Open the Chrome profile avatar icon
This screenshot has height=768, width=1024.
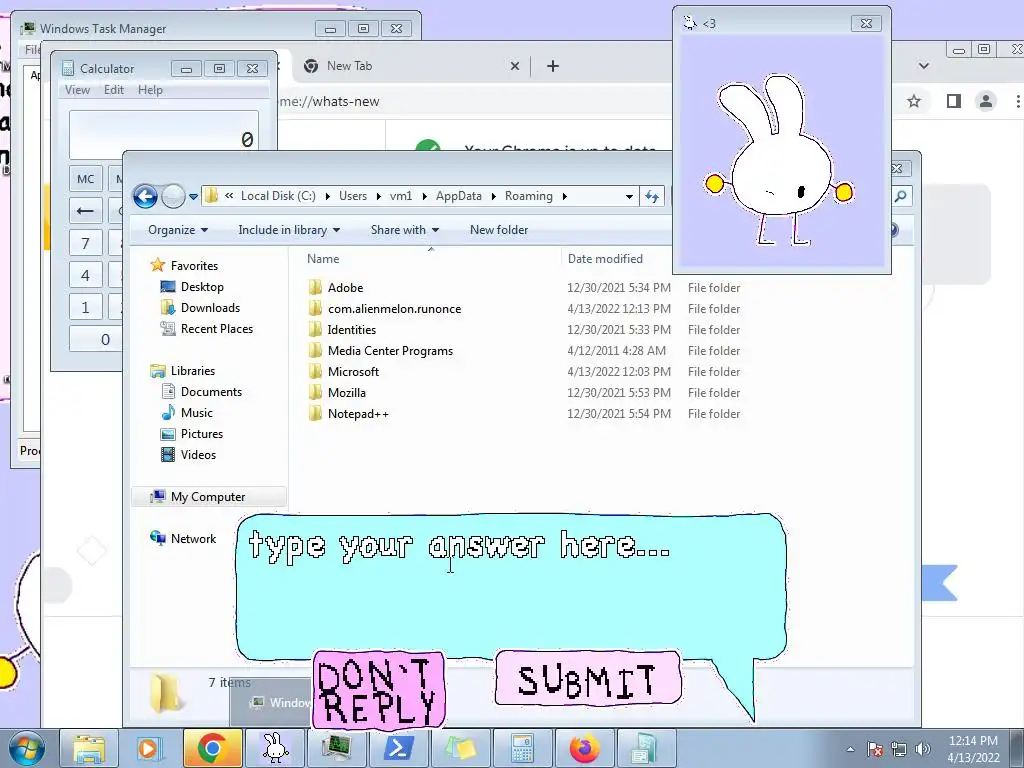[x=986, y=101]
